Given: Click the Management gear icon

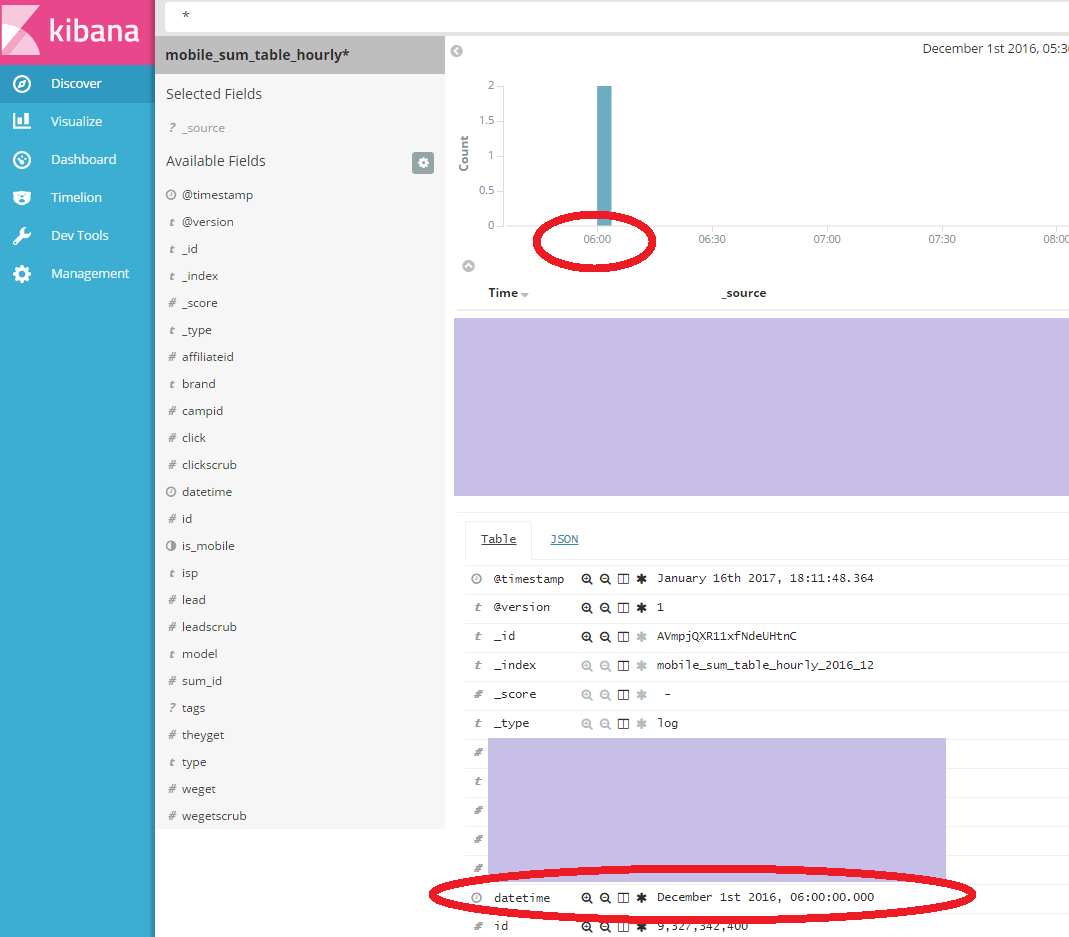Looking at the screenshot, I should tap(22, 274).
